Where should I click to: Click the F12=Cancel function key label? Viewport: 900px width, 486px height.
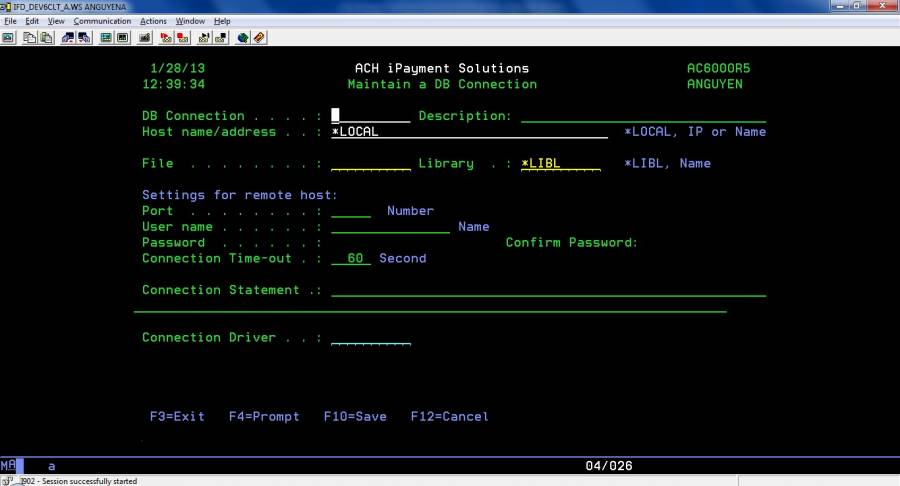pyautogui.click(x=449, y=416)
